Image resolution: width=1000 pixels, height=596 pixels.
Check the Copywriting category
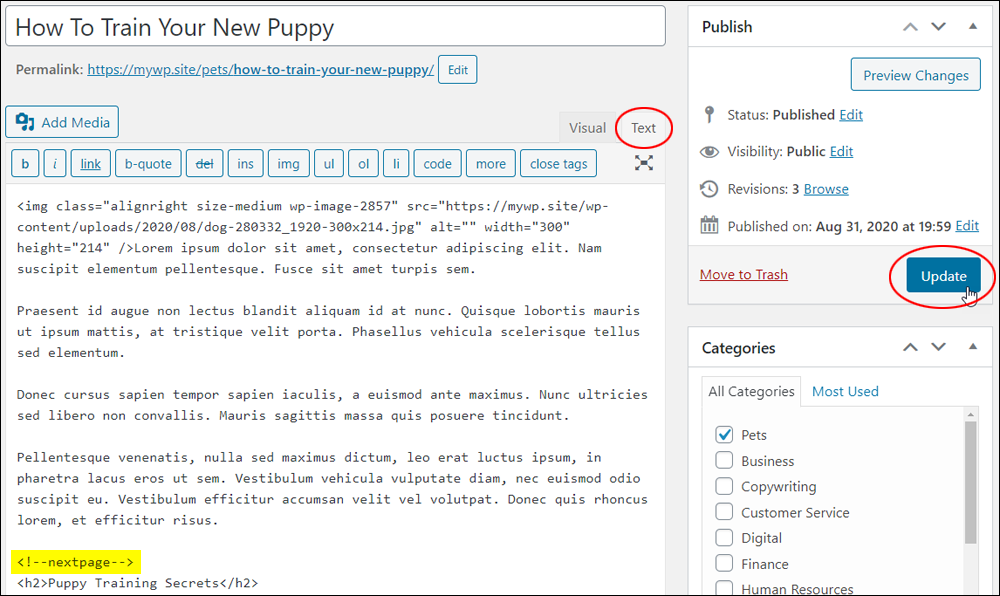coord(724,486)
